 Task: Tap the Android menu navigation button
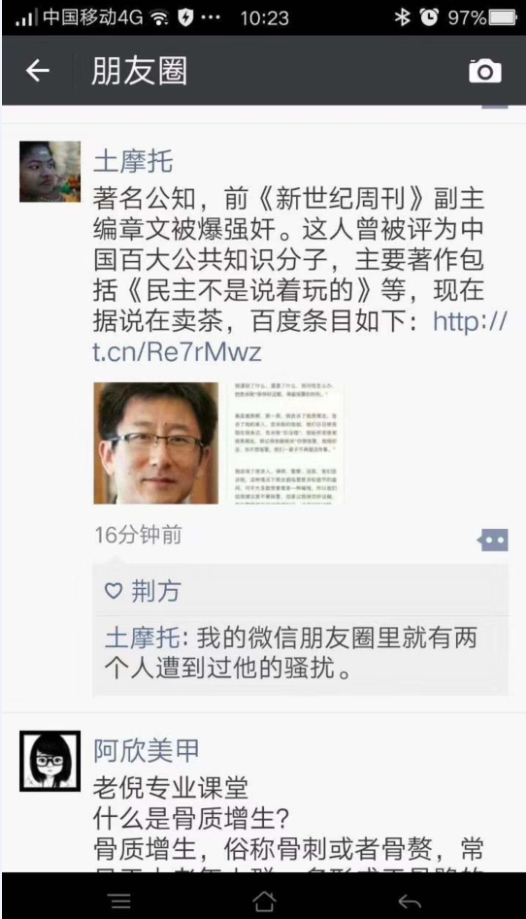point(120,901)
